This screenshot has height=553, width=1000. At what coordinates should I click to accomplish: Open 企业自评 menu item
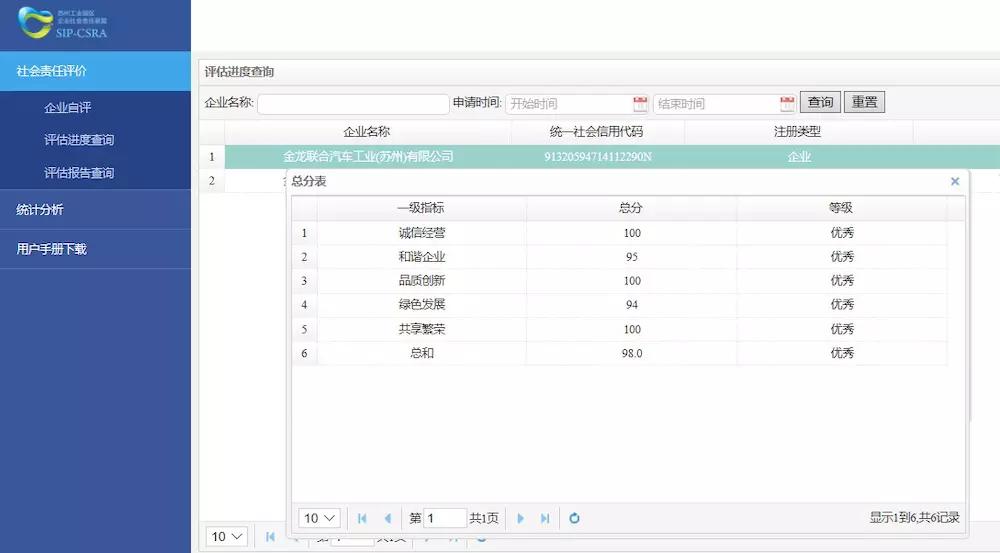tap(68, 107)
